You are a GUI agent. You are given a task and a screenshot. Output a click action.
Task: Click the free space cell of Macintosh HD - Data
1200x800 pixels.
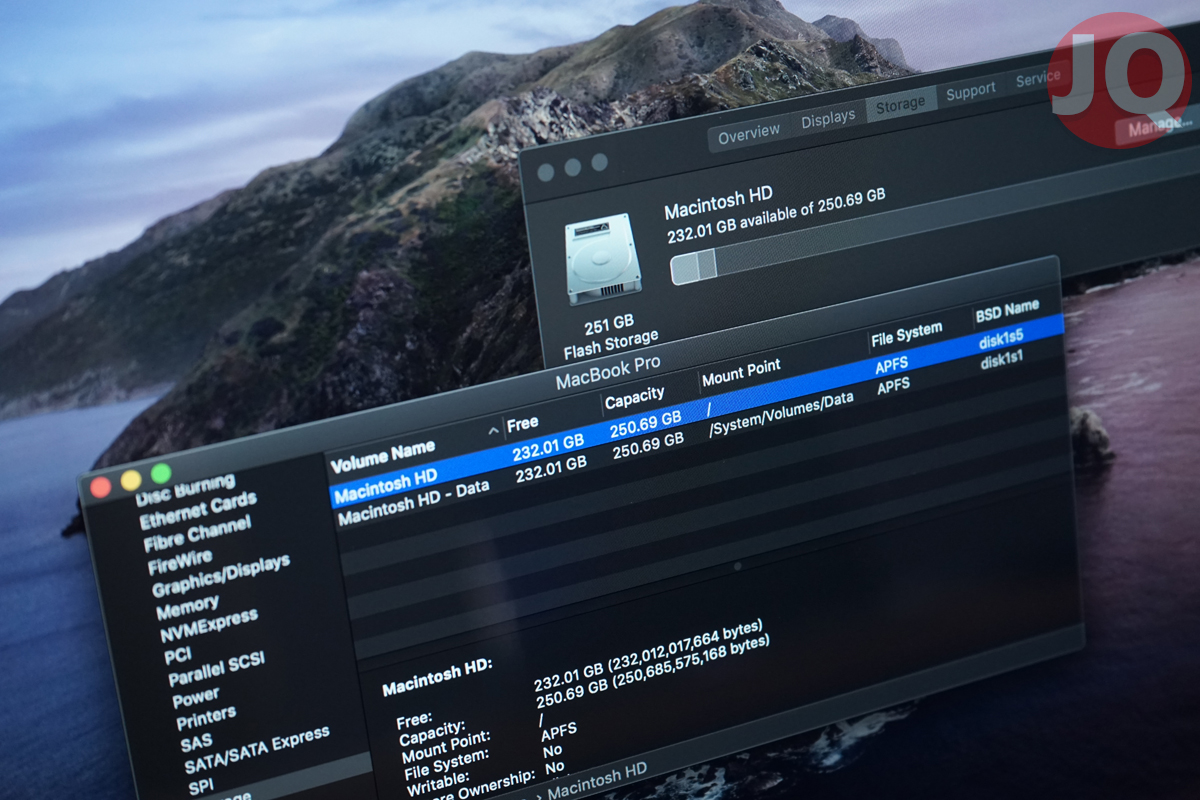551,469
